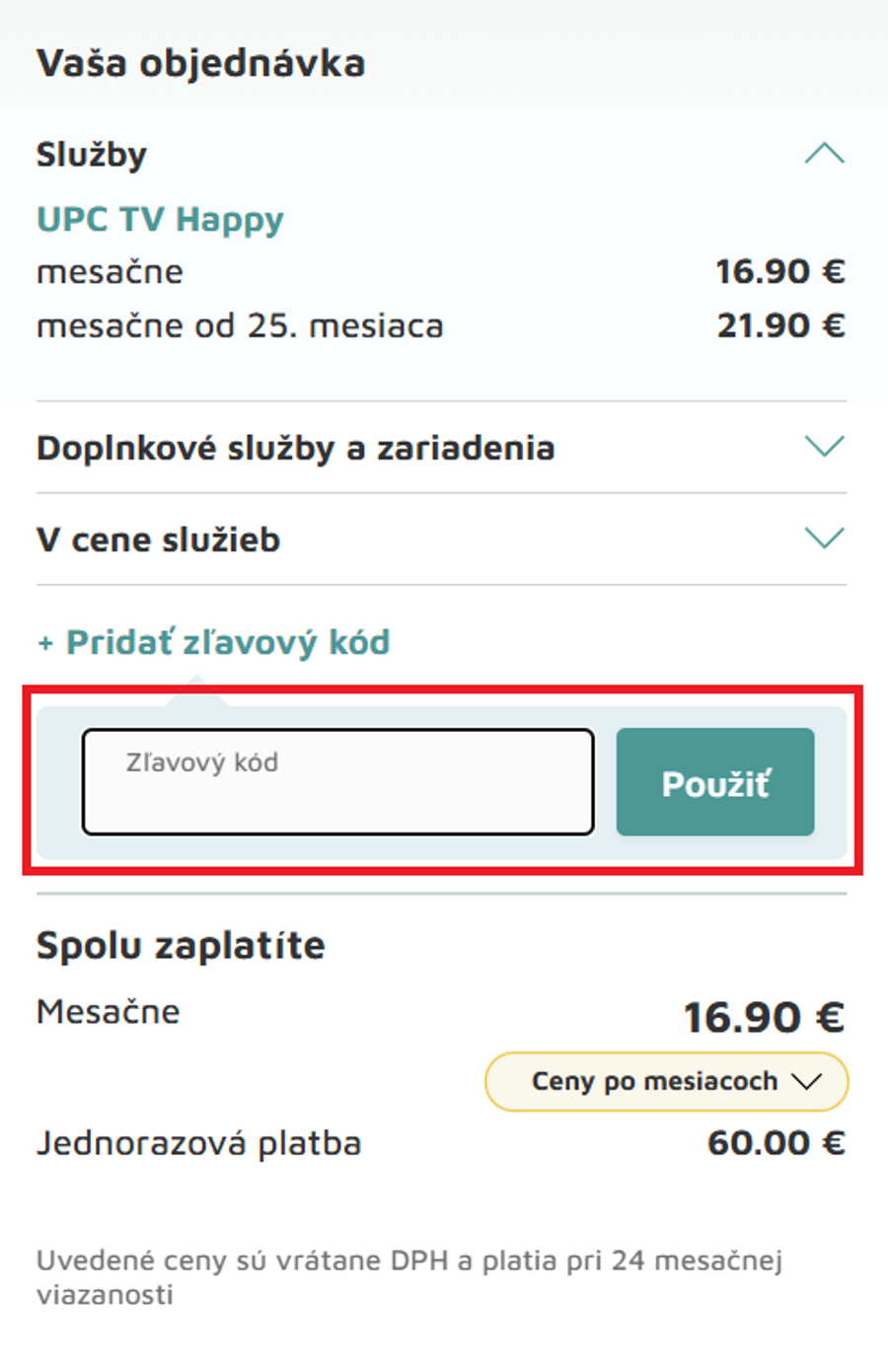The width and height of the screenshot is (888, 1372).
Task: Click the upward arrow icon next to Služby
Action: tap(825, 153)
